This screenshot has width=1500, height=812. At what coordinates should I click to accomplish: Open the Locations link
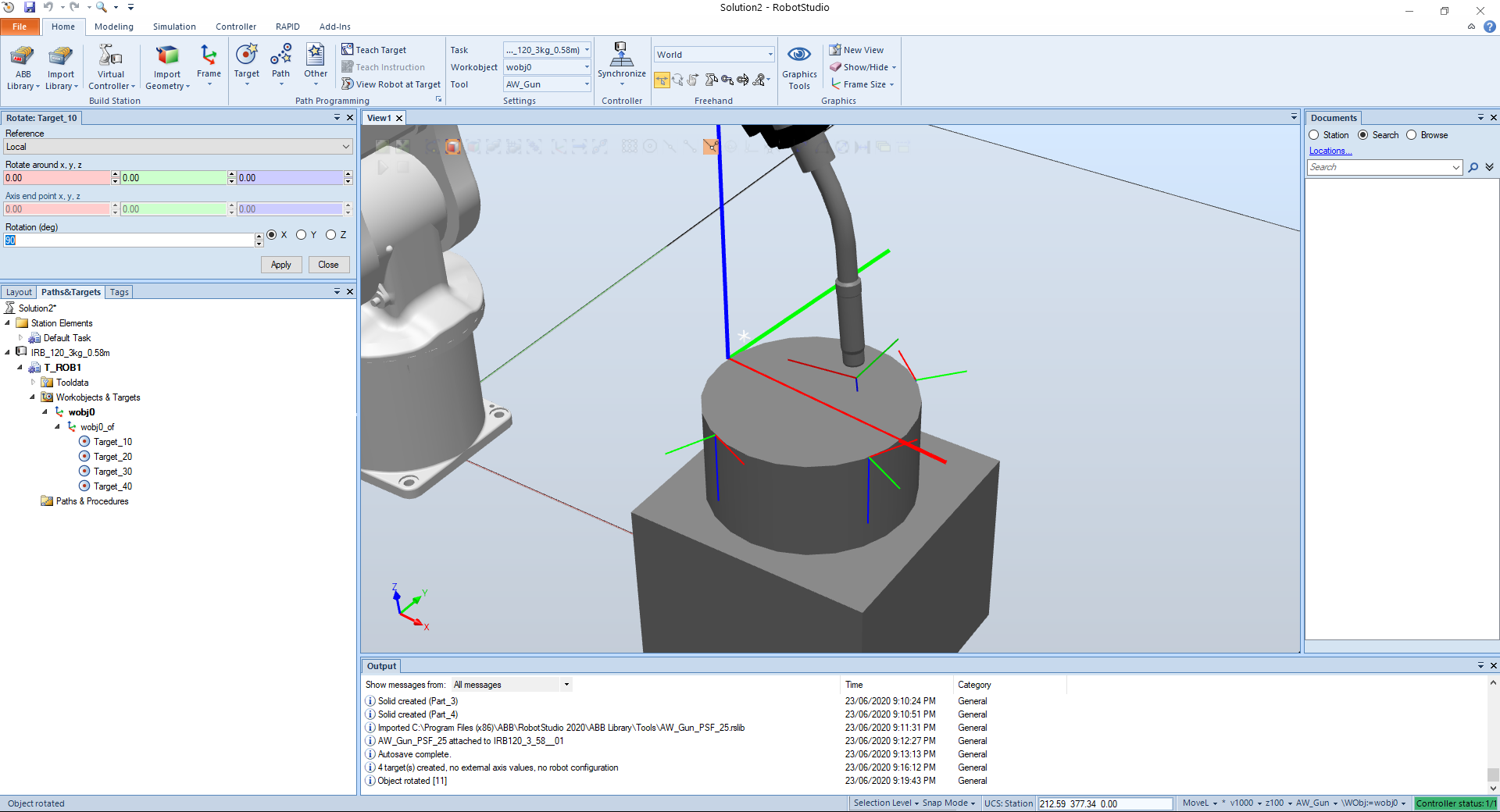[x=1330, y=151]
